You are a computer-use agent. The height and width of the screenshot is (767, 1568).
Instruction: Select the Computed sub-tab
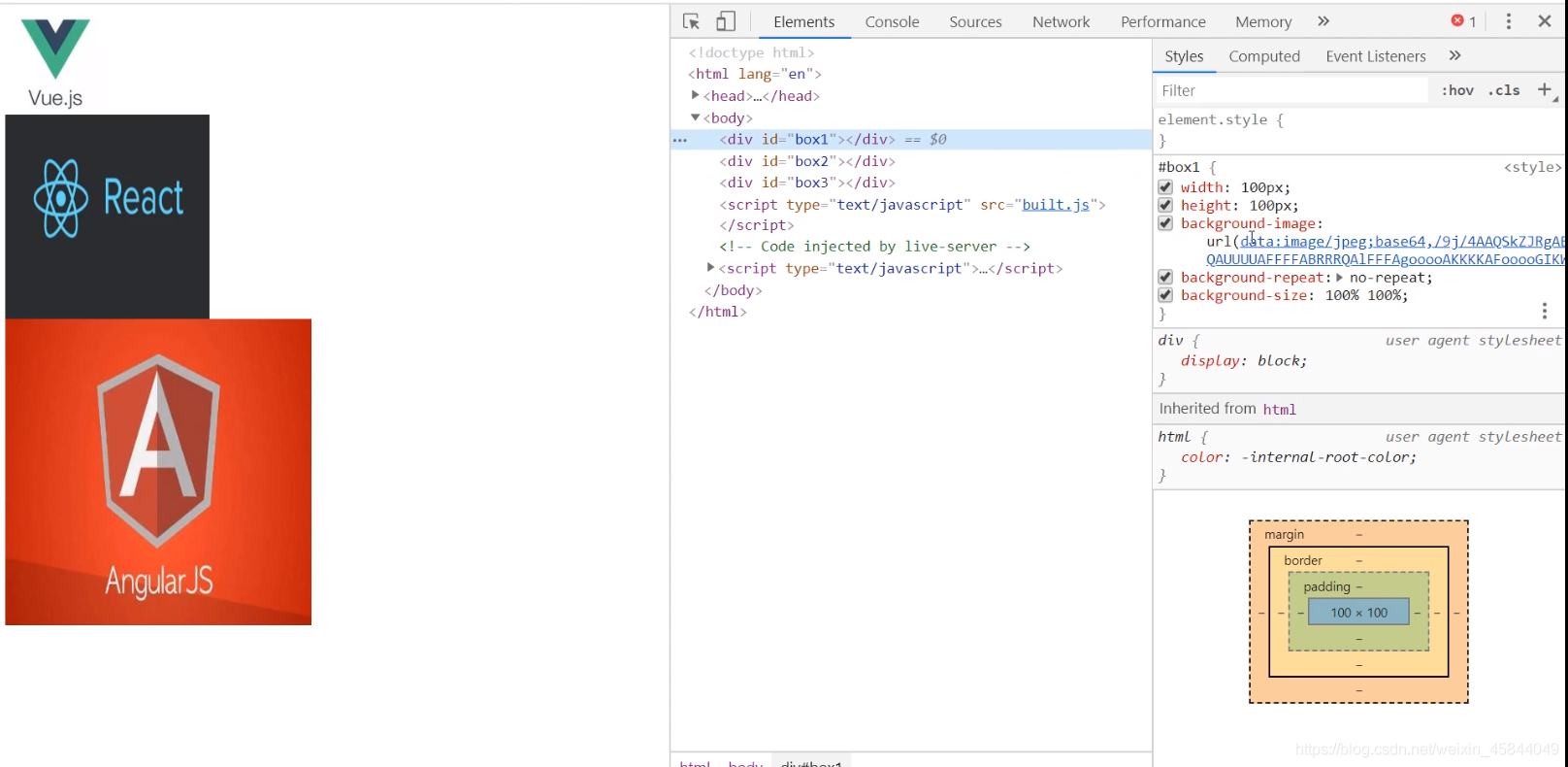click(x=1264, y=56)
